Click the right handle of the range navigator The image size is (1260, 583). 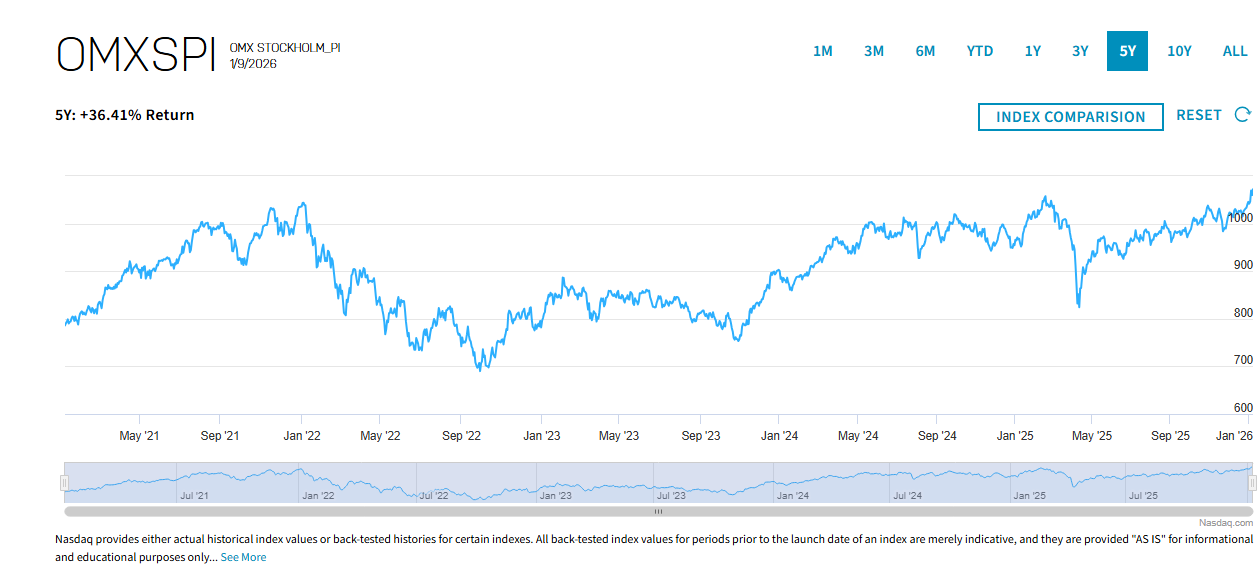[1252, 483]
